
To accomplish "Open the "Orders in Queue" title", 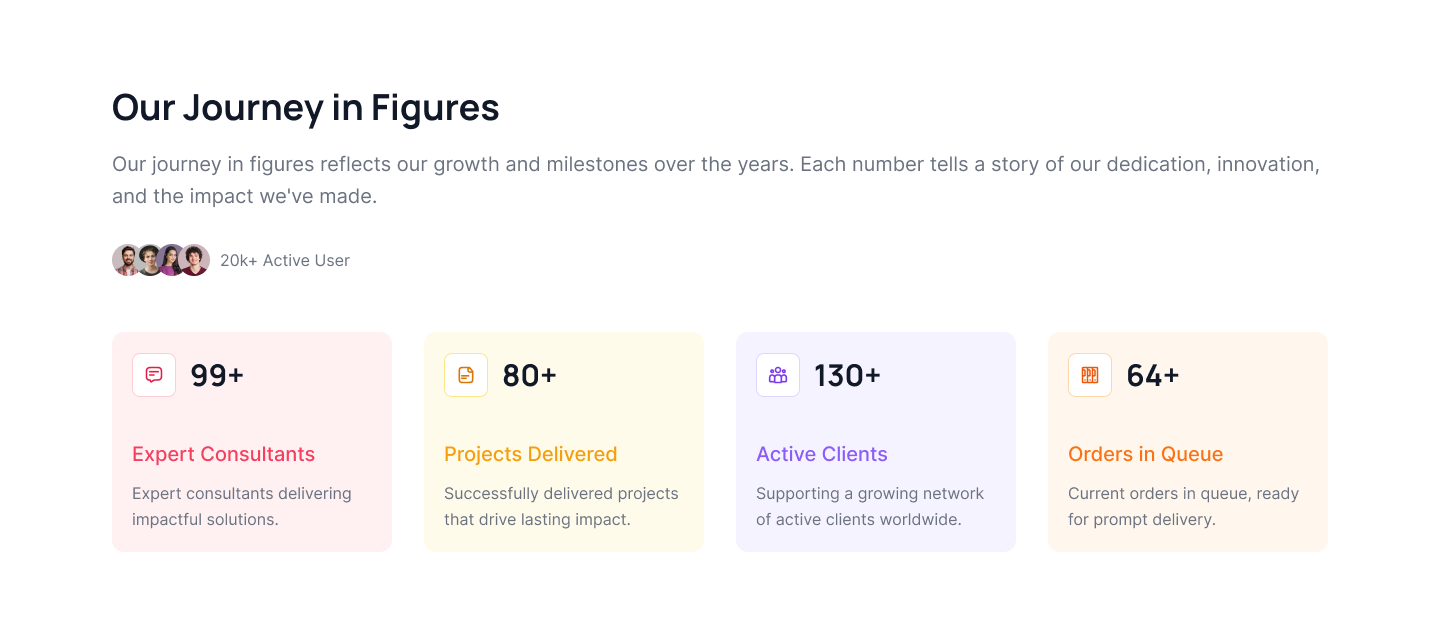I will (x=1145, y=454).
